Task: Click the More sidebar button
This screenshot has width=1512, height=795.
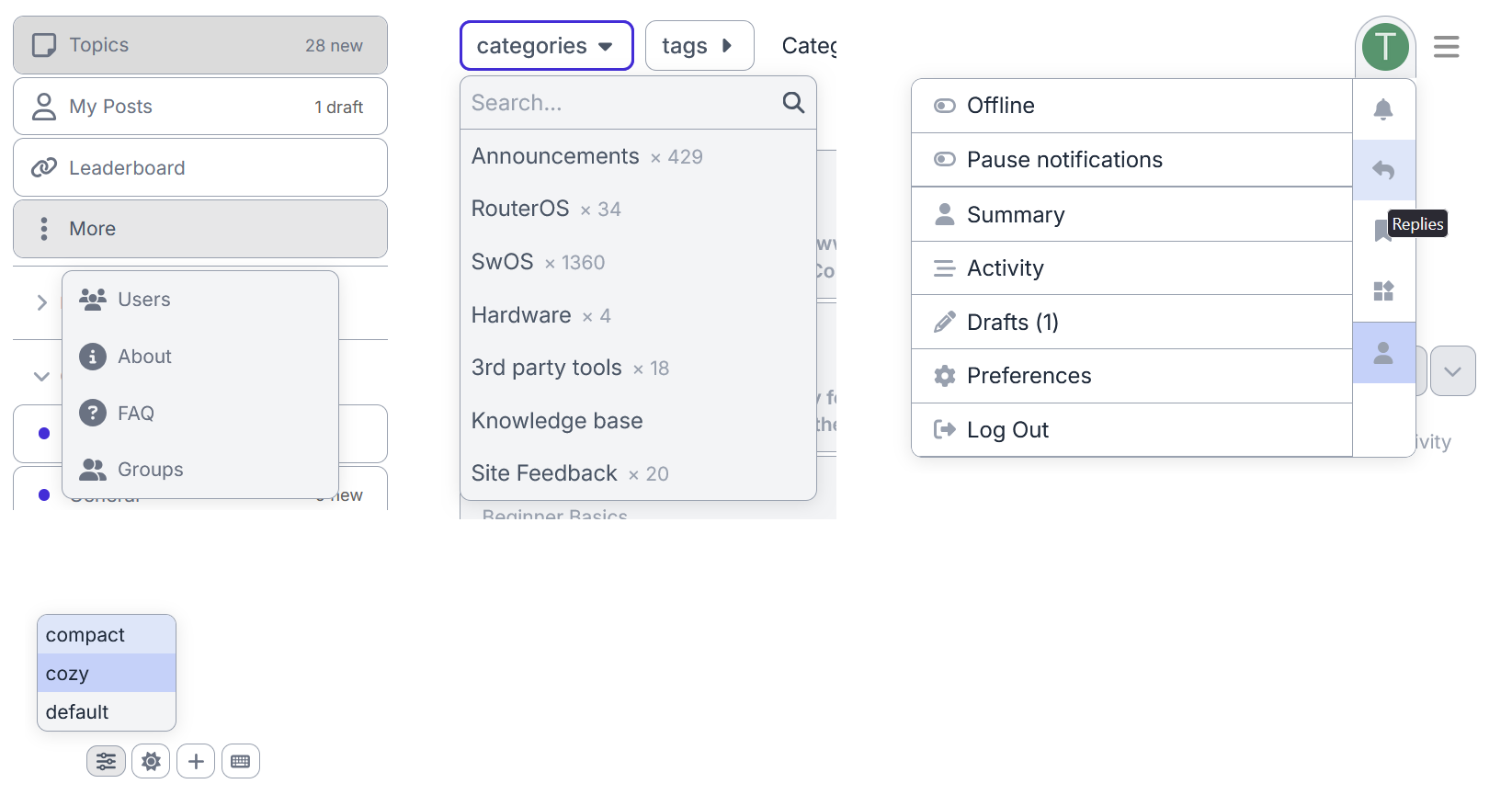Action: point(200,229)
